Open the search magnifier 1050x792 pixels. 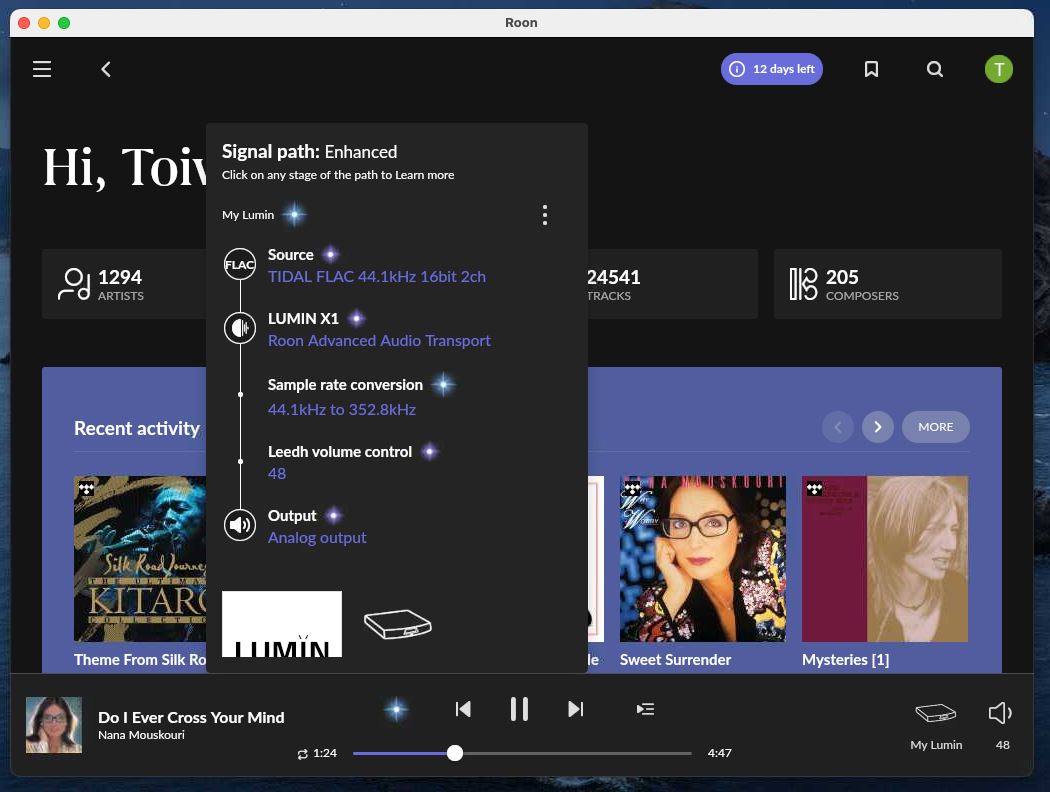click(935, 69)
